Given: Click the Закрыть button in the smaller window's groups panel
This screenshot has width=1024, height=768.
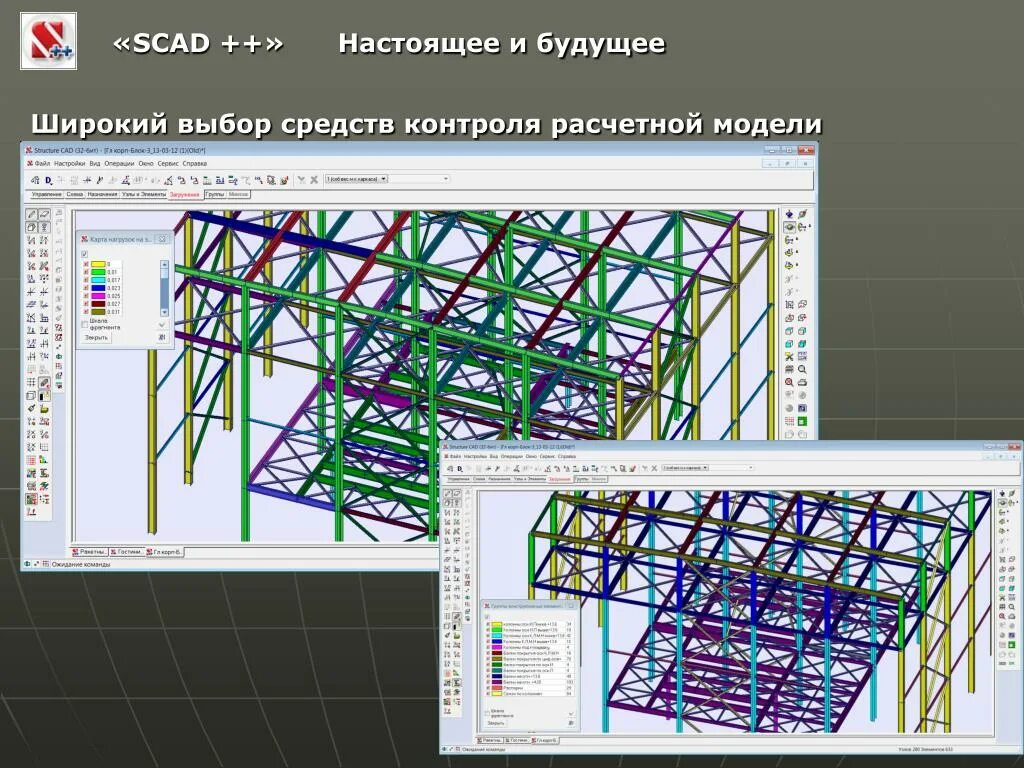Looking at the screenshot, I should tap(496, 723).
